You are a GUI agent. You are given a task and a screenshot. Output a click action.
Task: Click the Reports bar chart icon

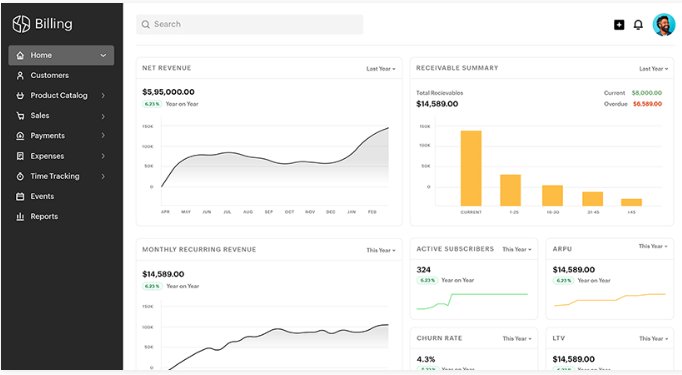20,217
